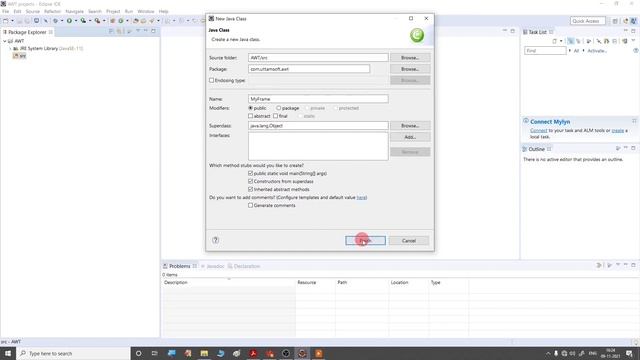640x360 pixels.
Task: Uncheck Inherited abstract methods option
Action: (251, 189)
